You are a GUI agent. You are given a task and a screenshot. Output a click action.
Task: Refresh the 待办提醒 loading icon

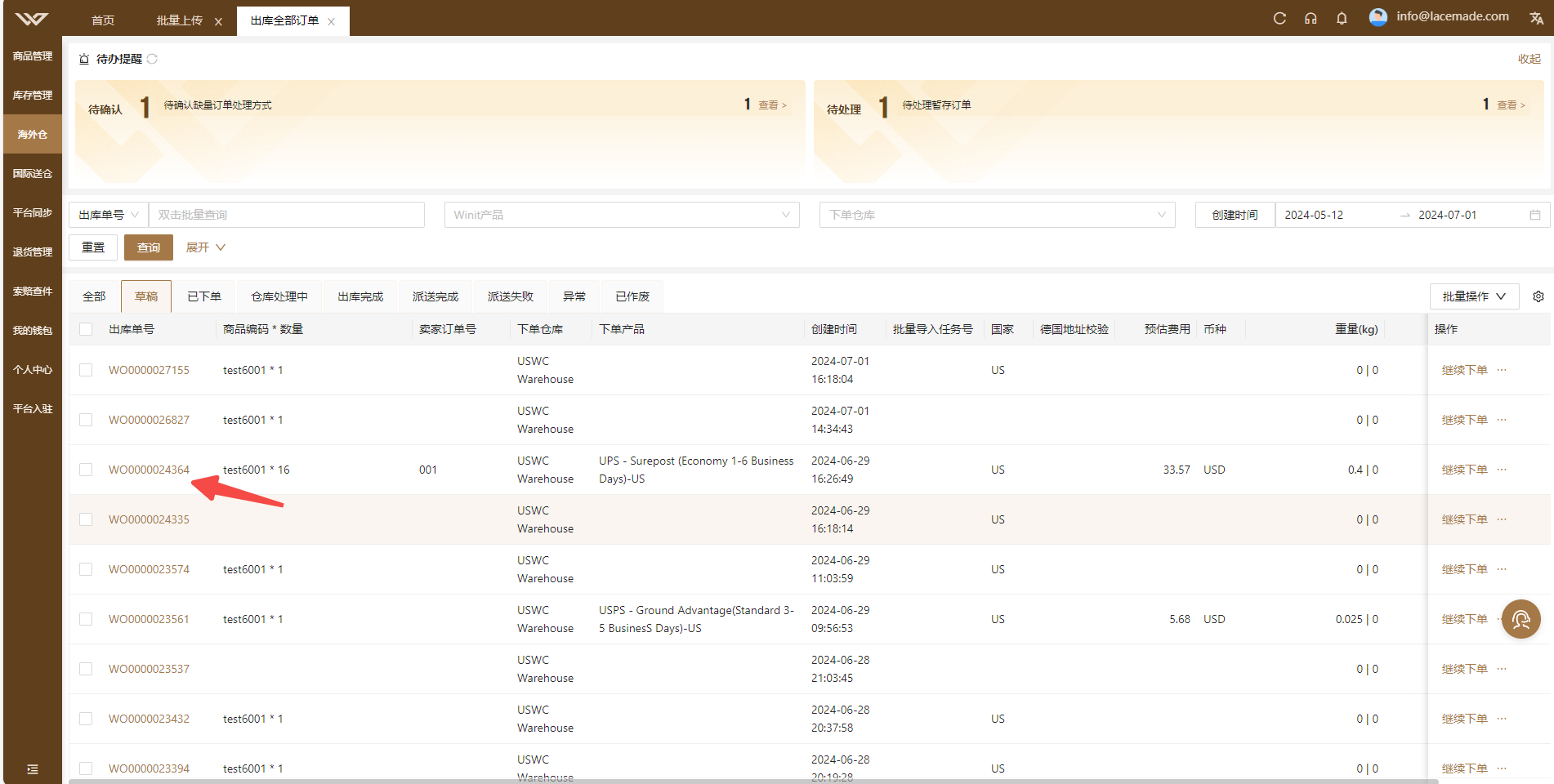[152, 59]
